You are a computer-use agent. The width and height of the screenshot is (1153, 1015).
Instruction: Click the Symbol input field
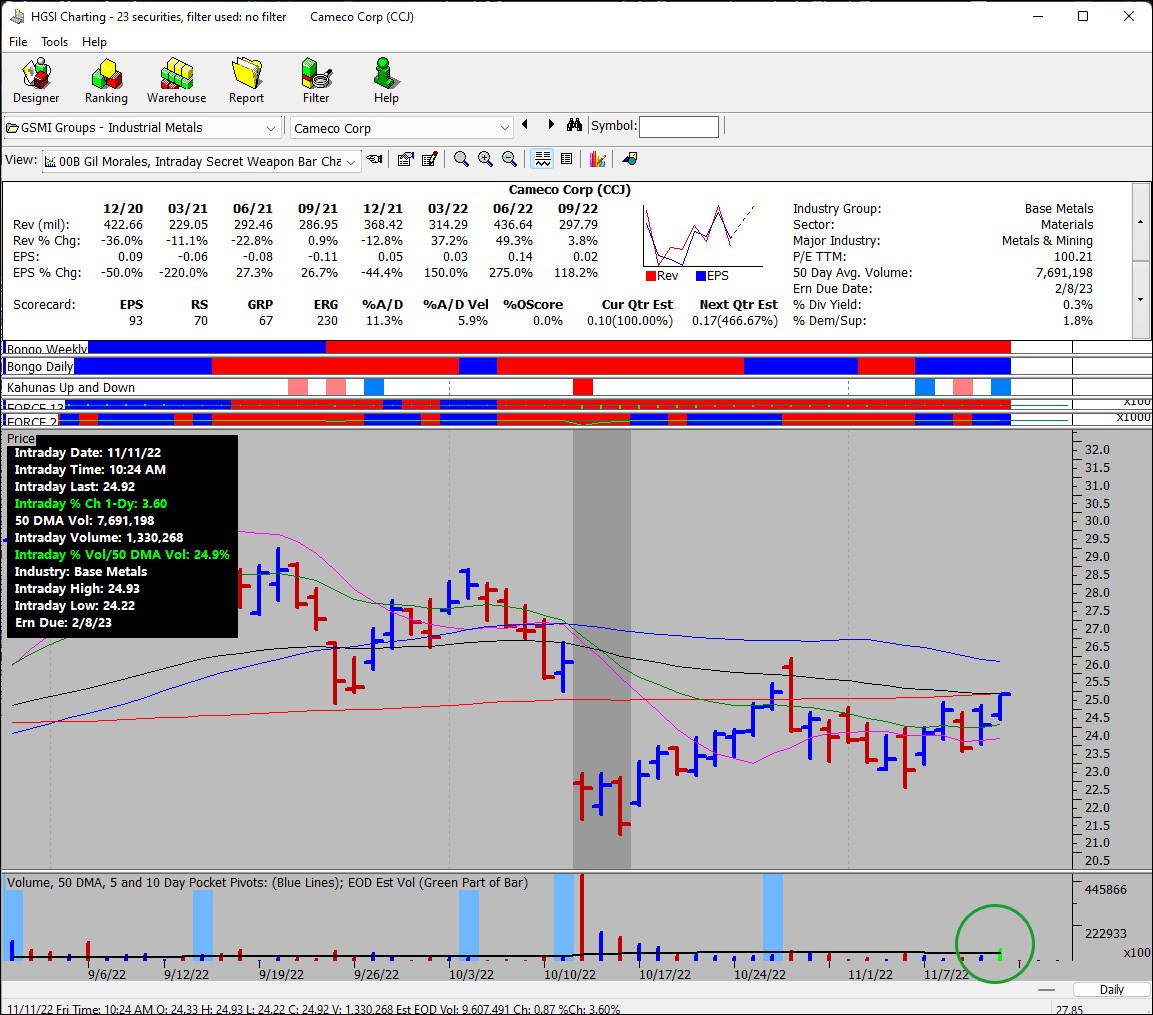pyautogui.click(x=679, y=127)
